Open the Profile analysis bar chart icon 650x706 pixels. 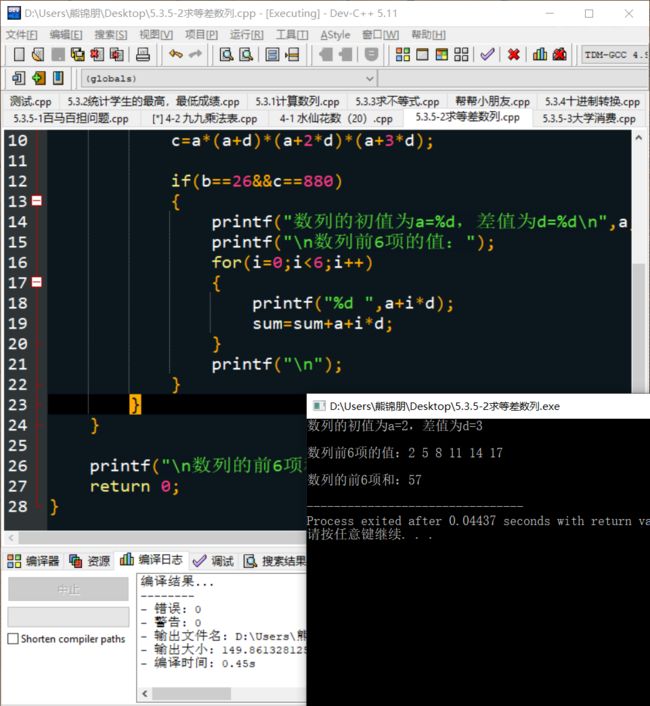(540, 55)
